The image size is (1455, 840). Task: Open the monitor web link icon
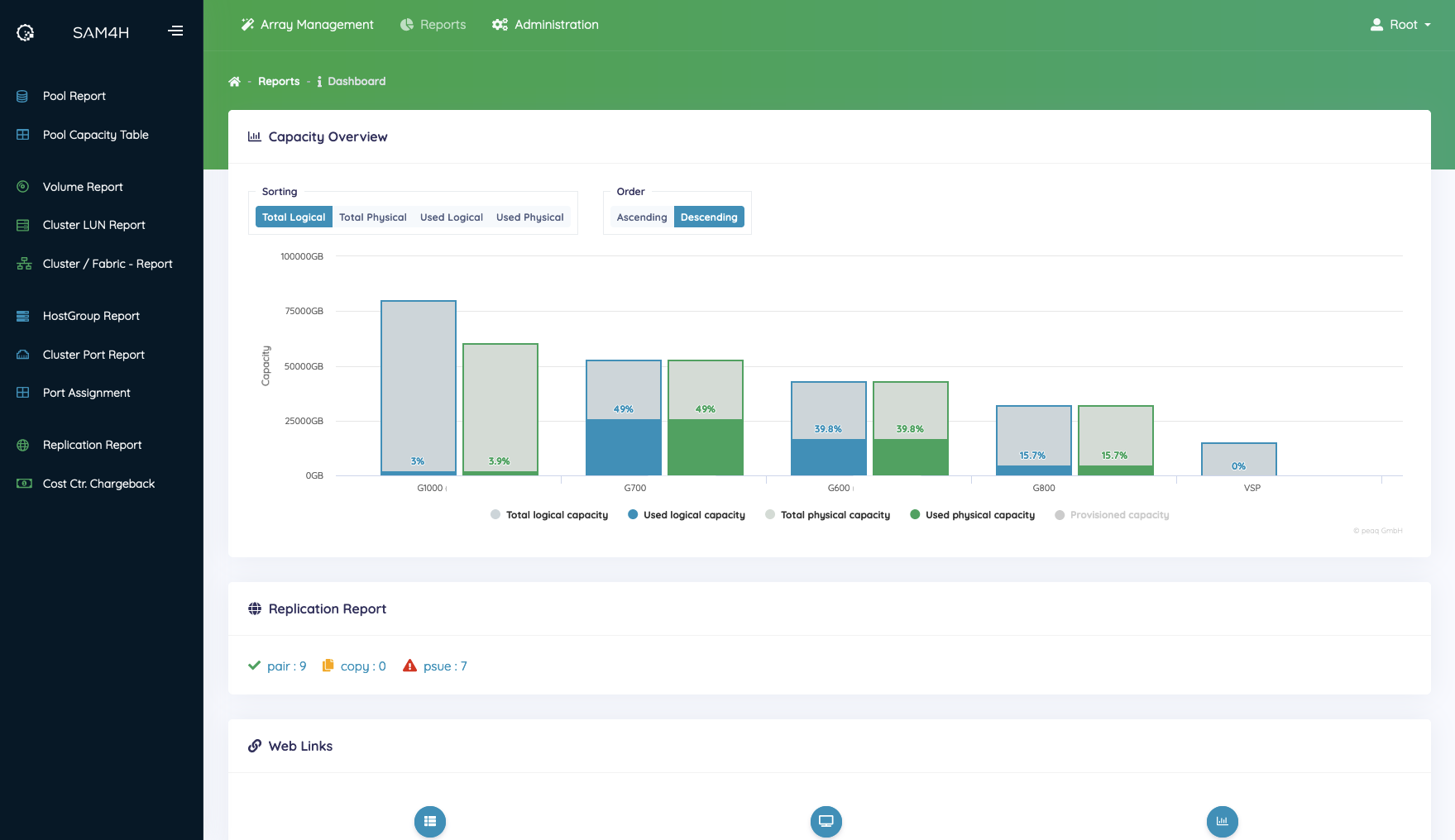[x=826, y=821]
